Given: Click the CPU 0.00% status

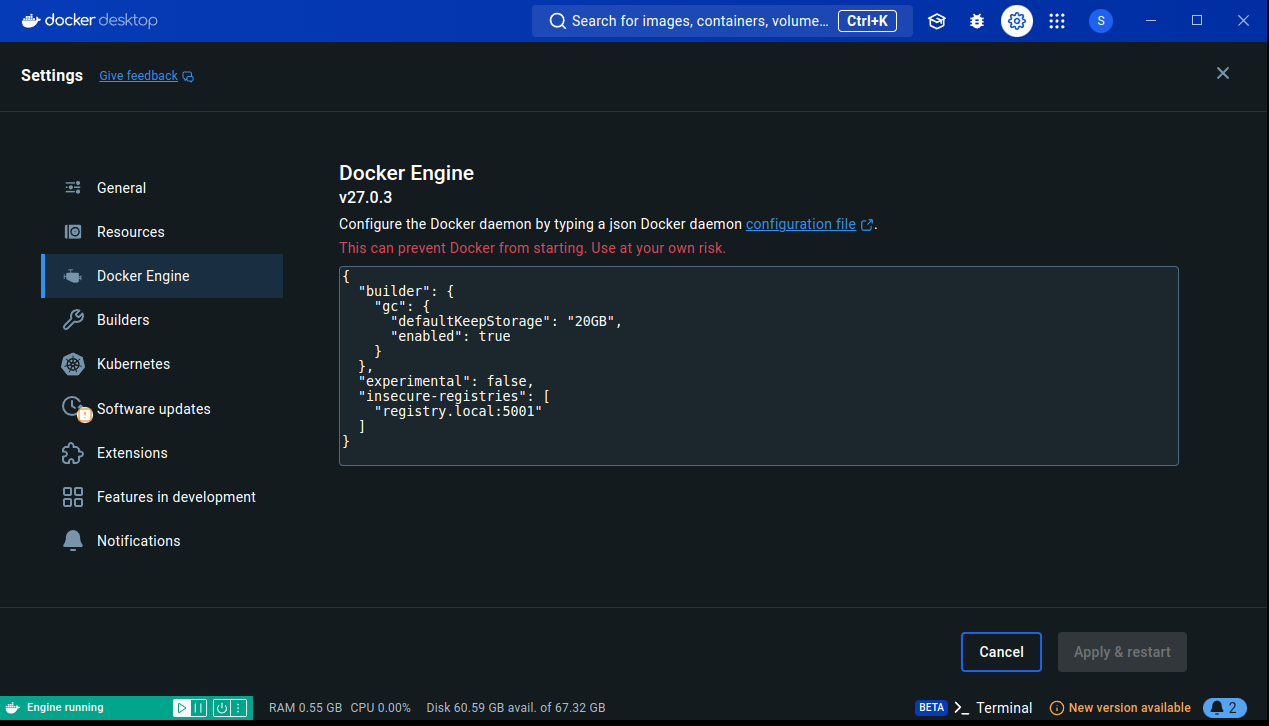Looking at the screenshot, I should 380,708.
